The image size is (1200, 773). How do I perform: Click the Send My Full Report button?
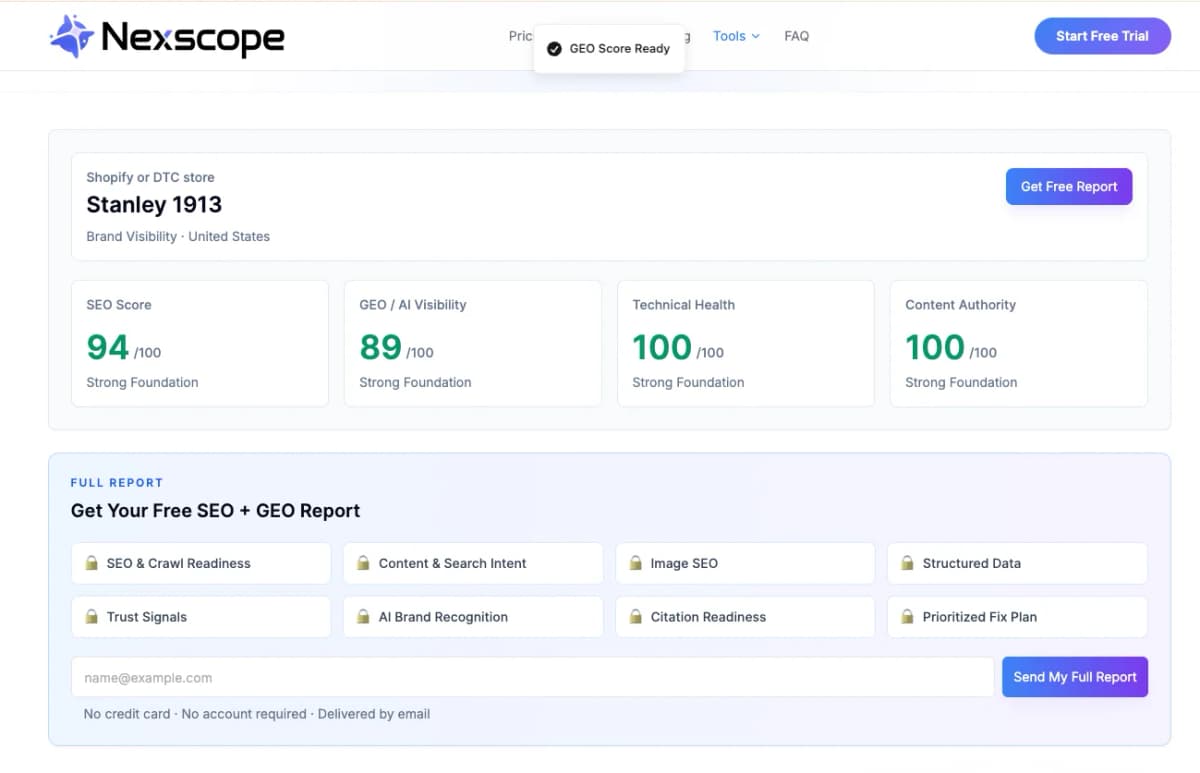[x=1075, y=677]
